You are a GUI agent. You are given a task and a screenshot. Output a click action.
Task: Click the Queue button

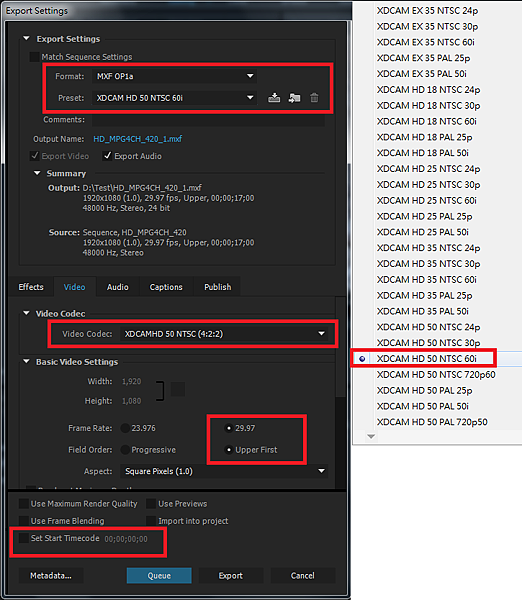[x=159, y=576]
